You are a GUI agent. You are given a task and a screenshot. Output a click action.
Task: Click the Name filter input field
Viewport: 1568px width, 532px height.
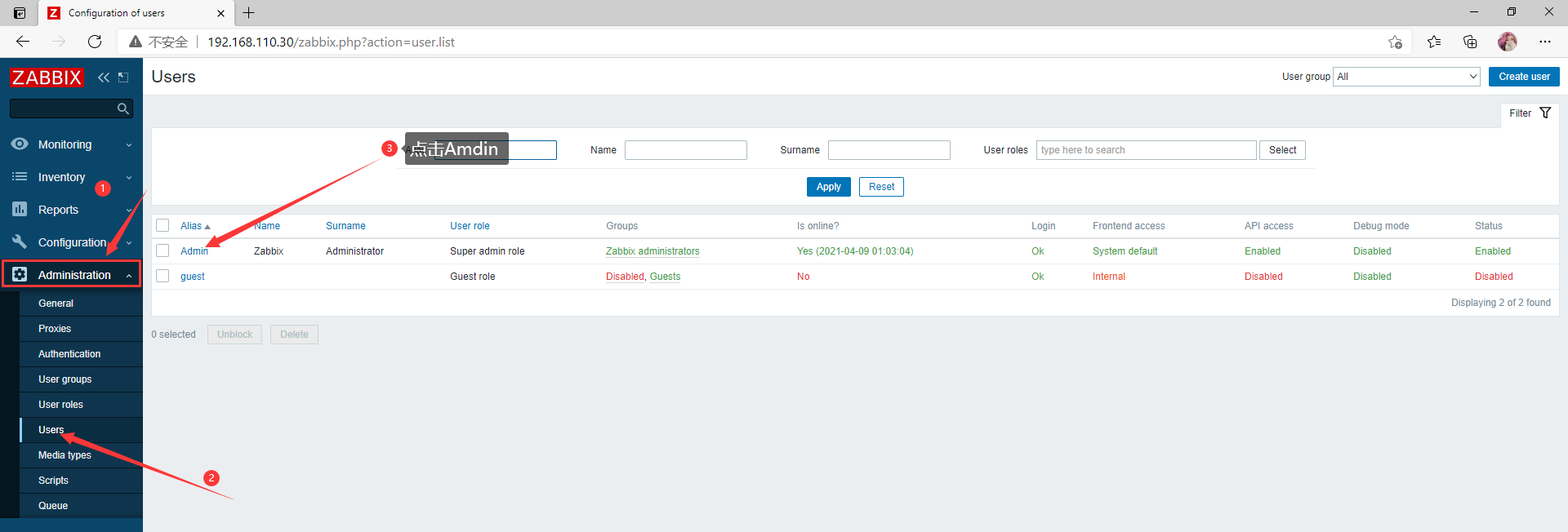[x=686, y=150]
